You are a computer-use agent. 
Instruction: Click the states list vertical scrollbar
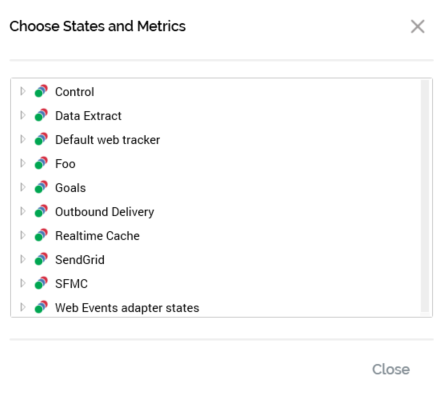coord(425,196)
